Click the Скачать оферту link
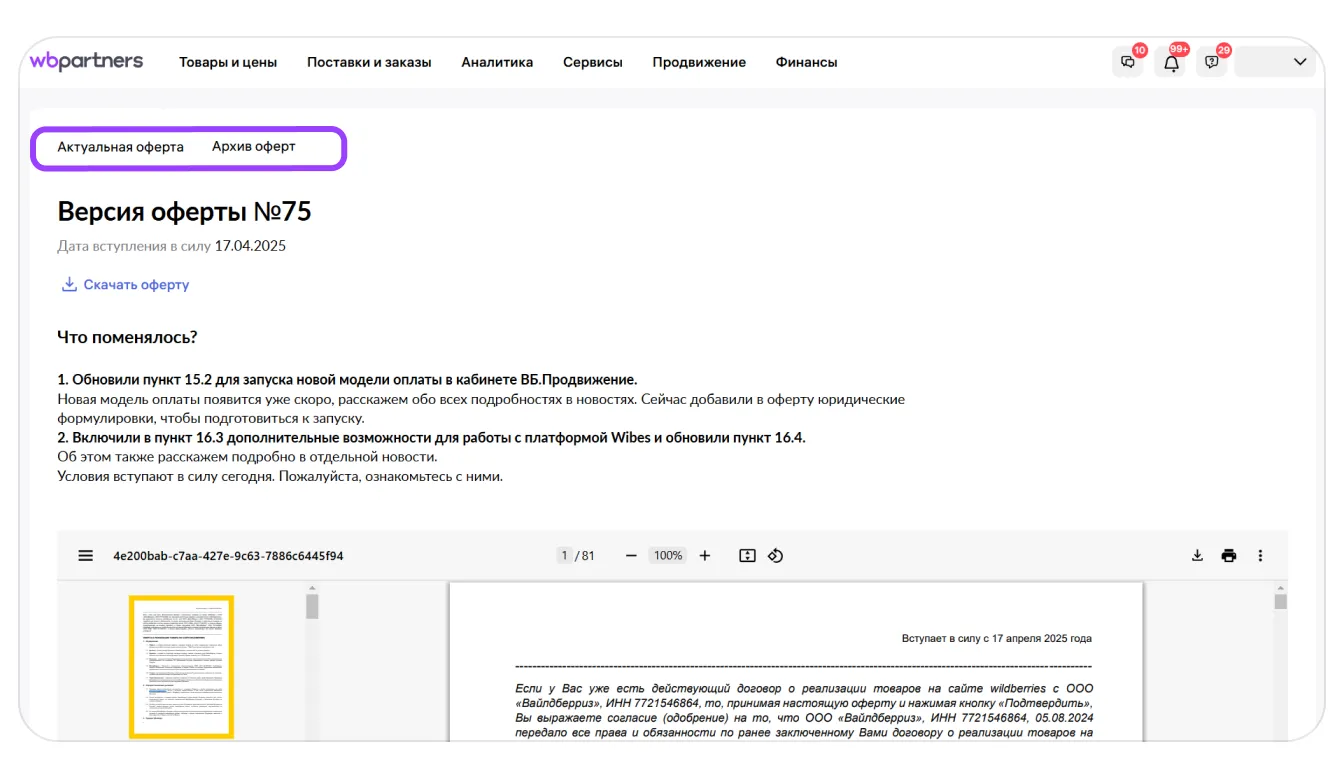 126,285
